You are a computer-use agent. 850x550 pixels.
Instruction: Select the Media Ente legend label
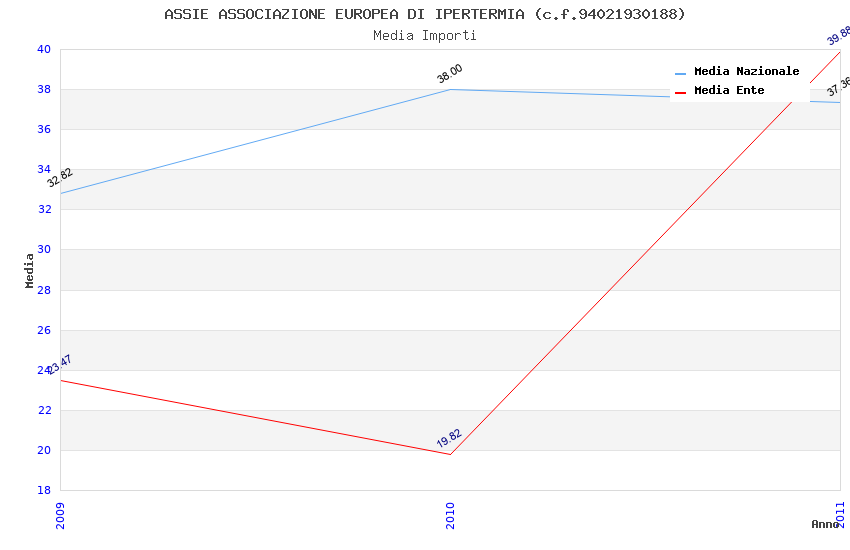point(729,91)
